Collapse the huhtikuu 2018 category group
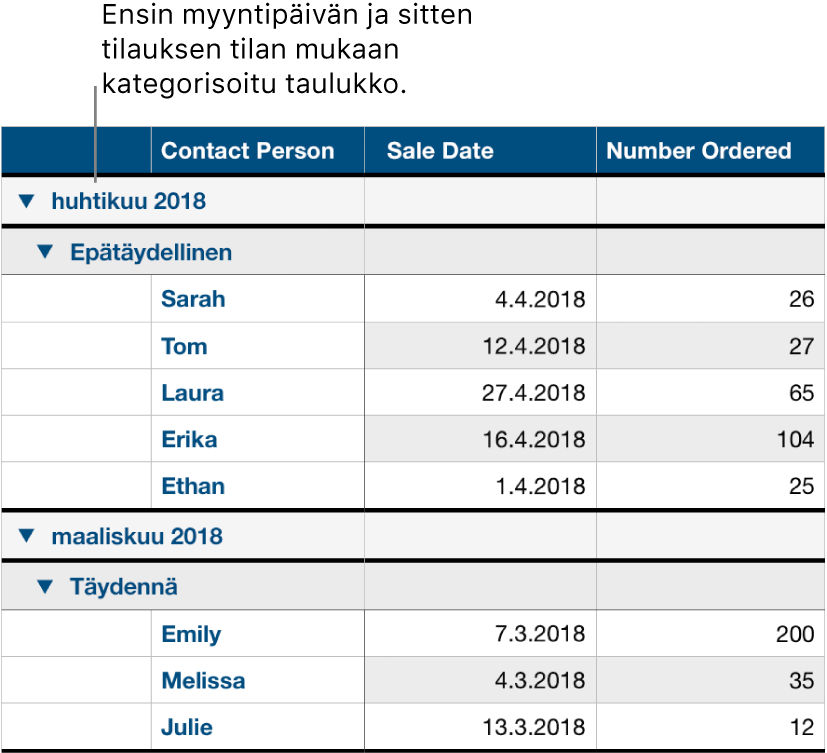 pos(27,201)
